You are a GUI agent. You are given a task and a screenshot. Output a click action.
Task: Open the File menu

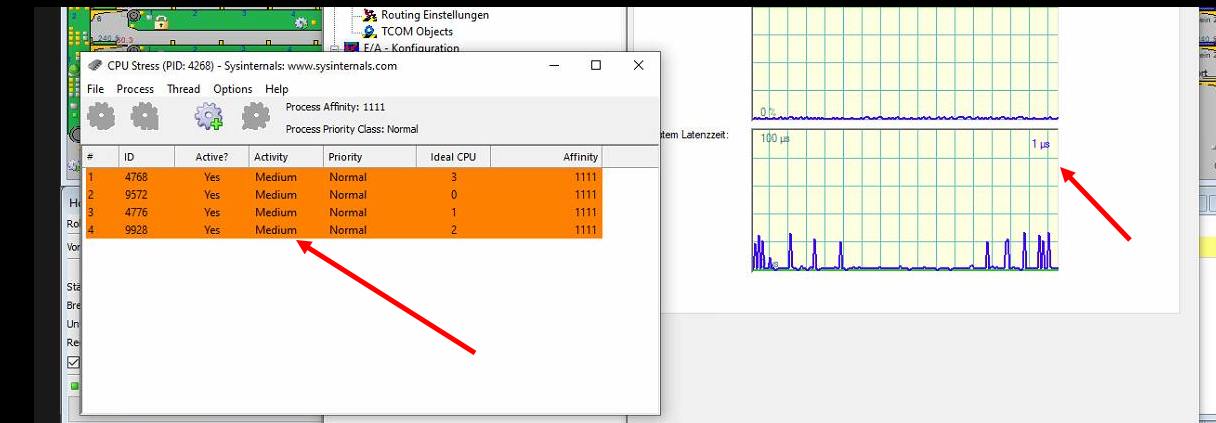tap(96, 89)
